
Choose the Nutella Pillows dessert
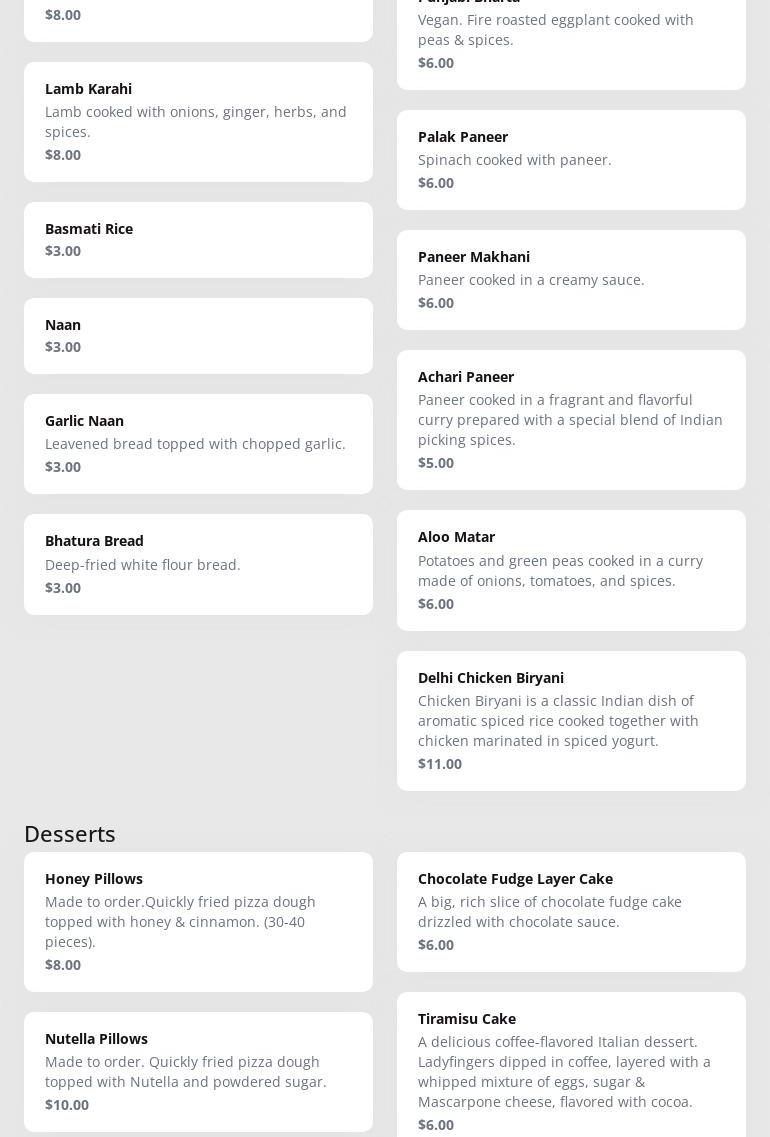pos(198,1071)
